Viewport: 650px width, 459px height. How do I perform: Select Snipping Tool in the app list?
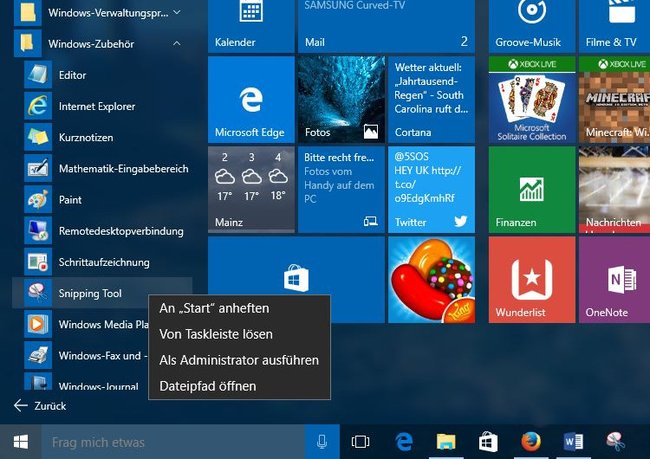tap(102, 293)
